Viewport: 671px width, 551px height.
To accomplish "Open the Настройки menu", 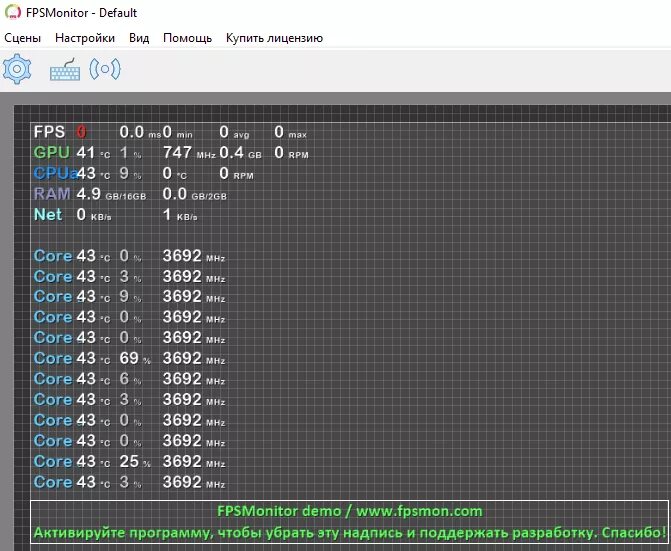I will 85,38.
